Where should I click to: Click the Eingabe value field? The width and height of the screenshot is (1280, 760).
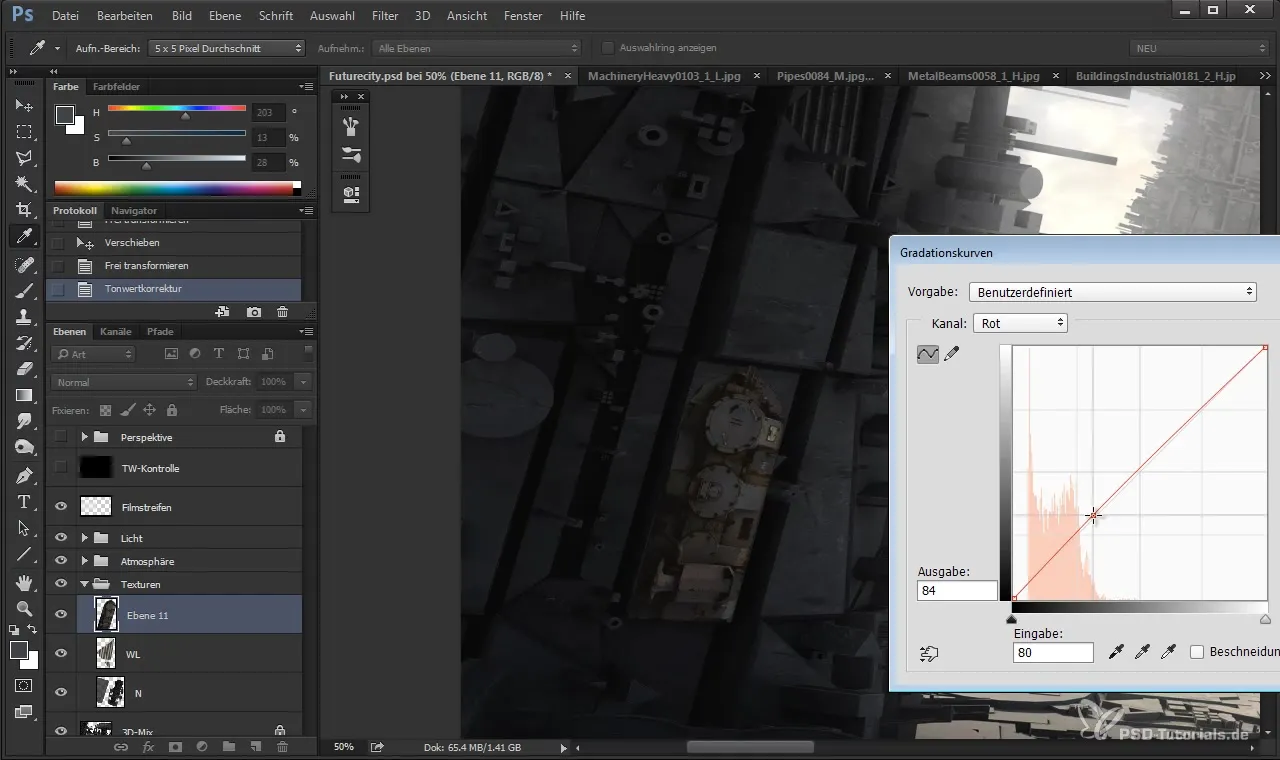point(1053,653)
